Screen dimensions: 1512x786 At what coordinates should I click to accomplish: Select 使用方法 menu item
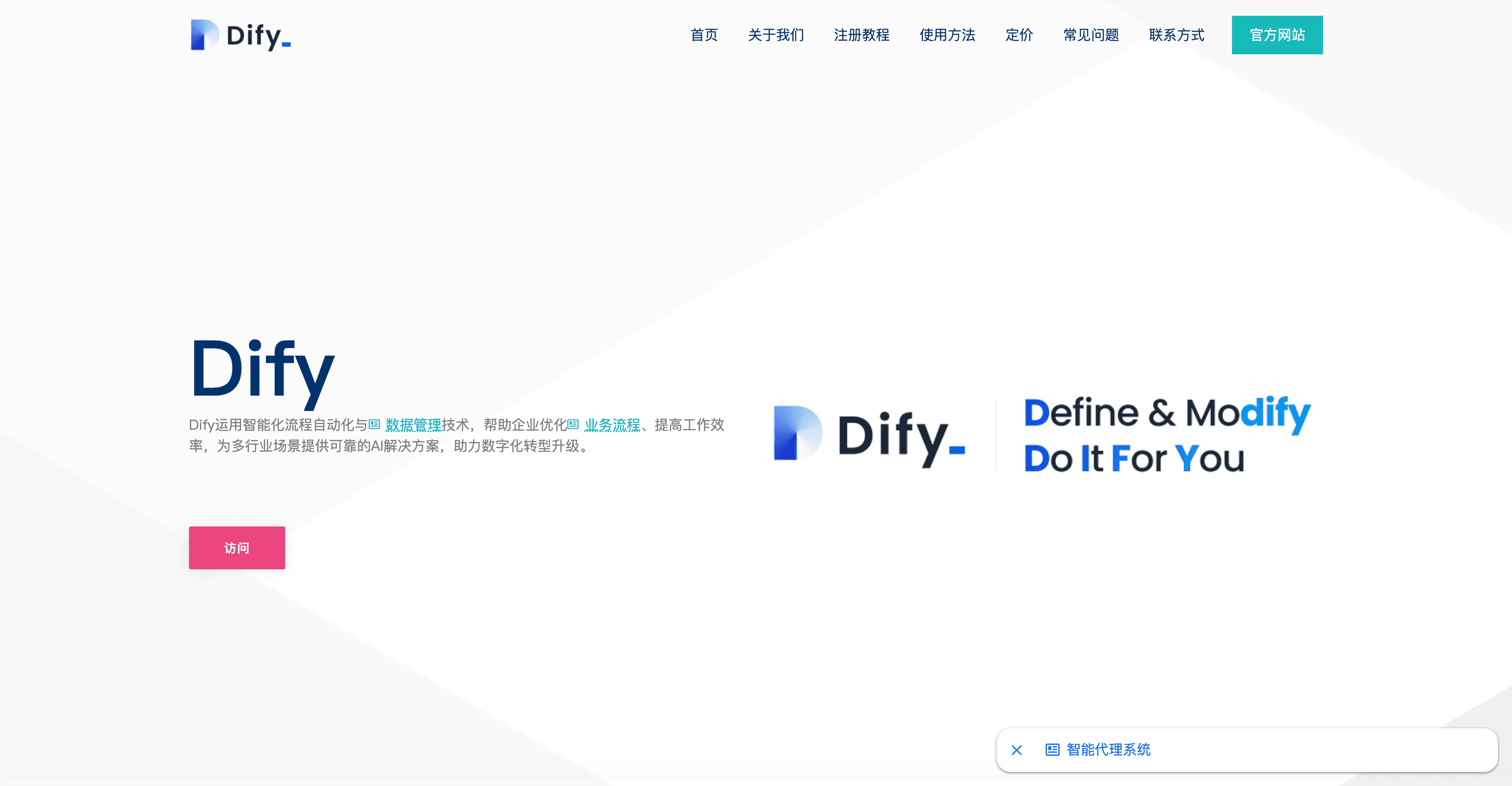[x=947, y=35]
